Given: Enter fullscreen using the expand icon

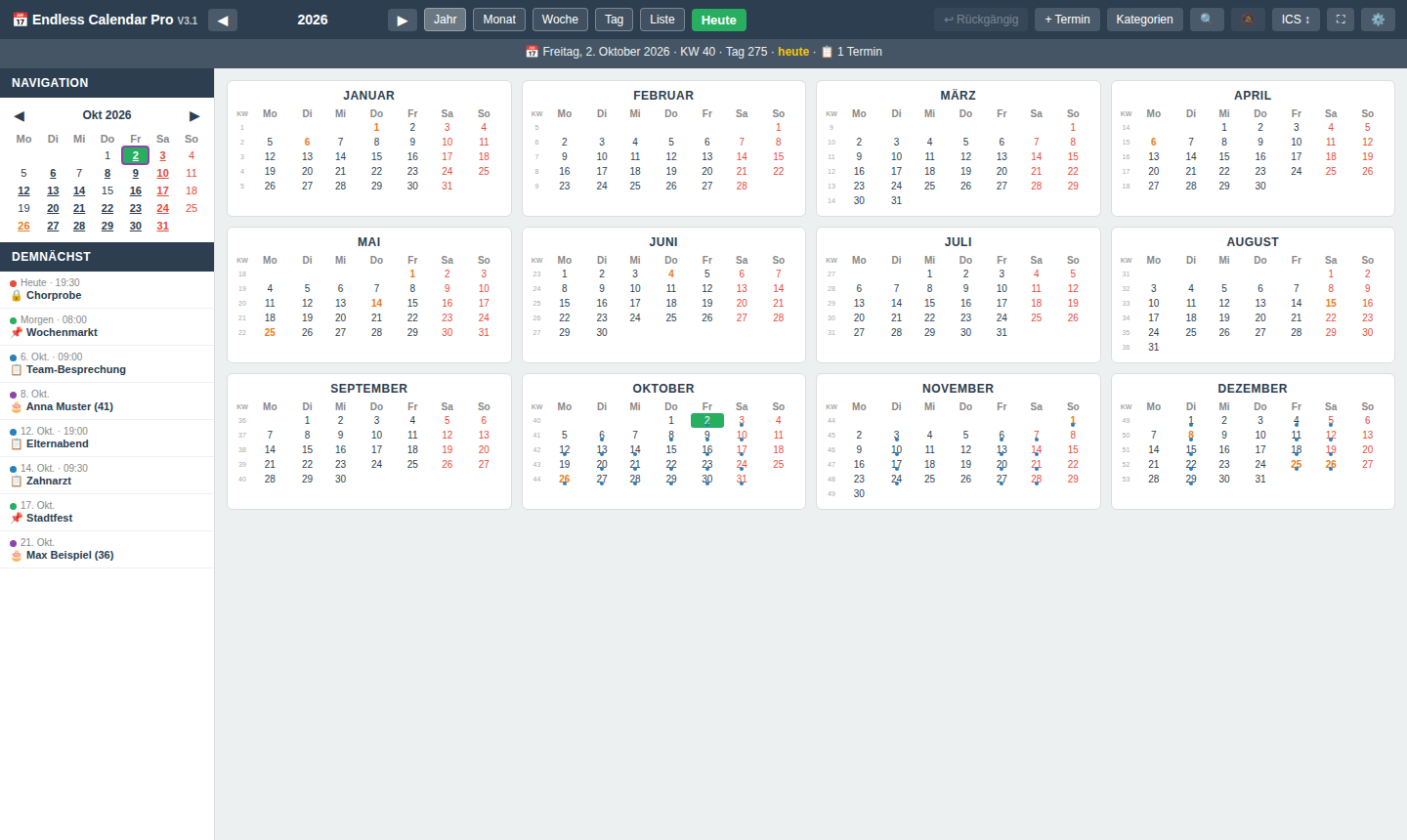Looking at the screenshot, I should click(1341, 20).
